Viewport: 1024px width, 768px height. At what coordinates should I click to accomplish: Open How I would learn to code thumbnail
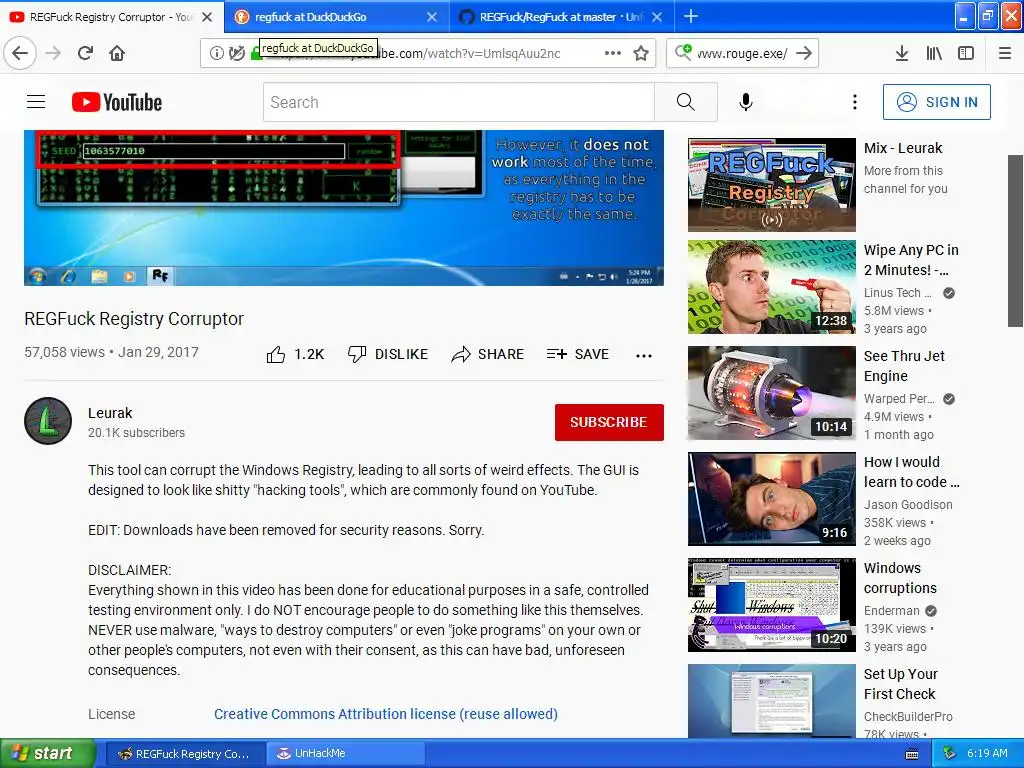pos(771,499)
